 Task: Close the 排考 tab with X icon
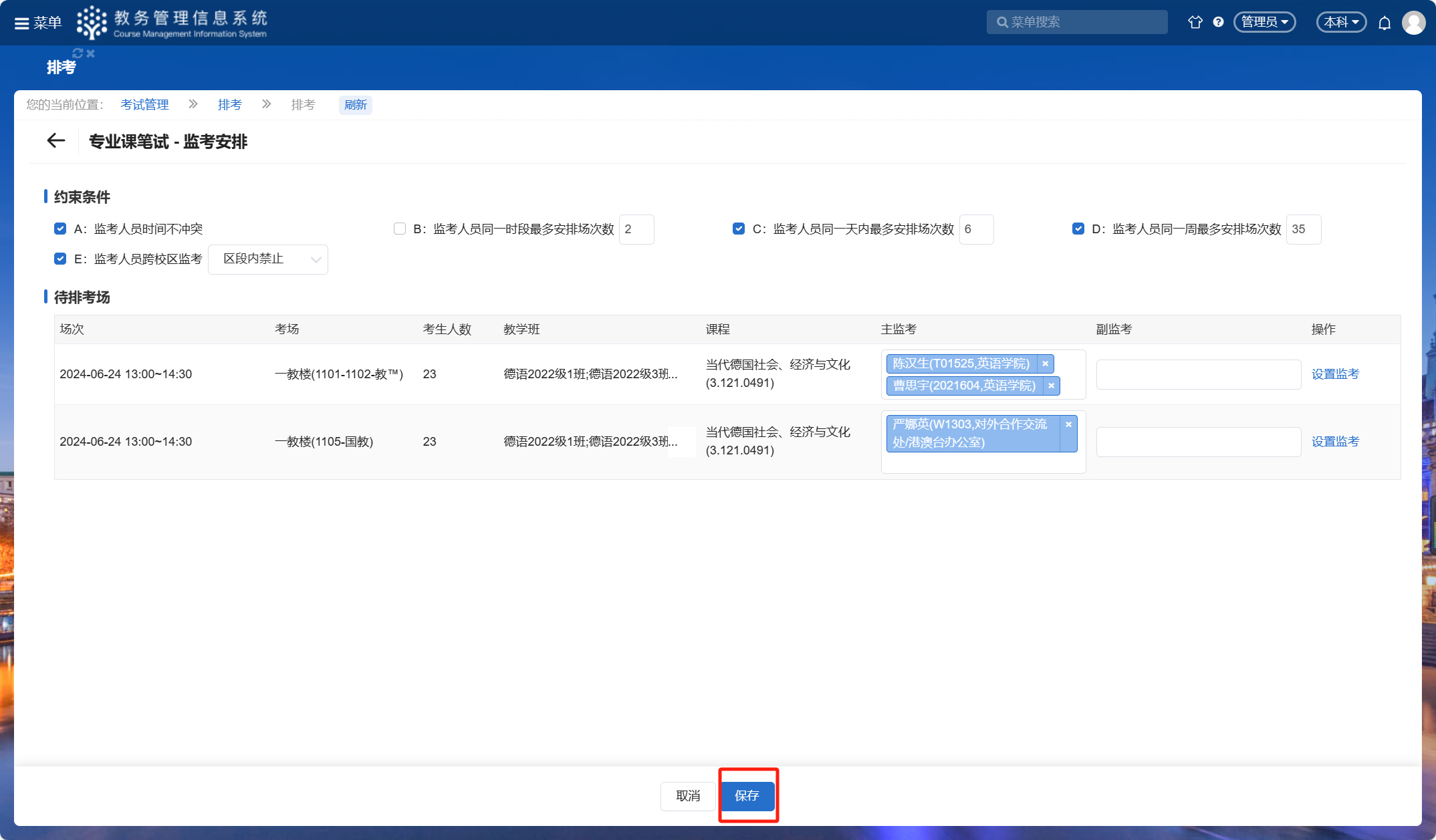pyautogui.click(x=91, y=53)
